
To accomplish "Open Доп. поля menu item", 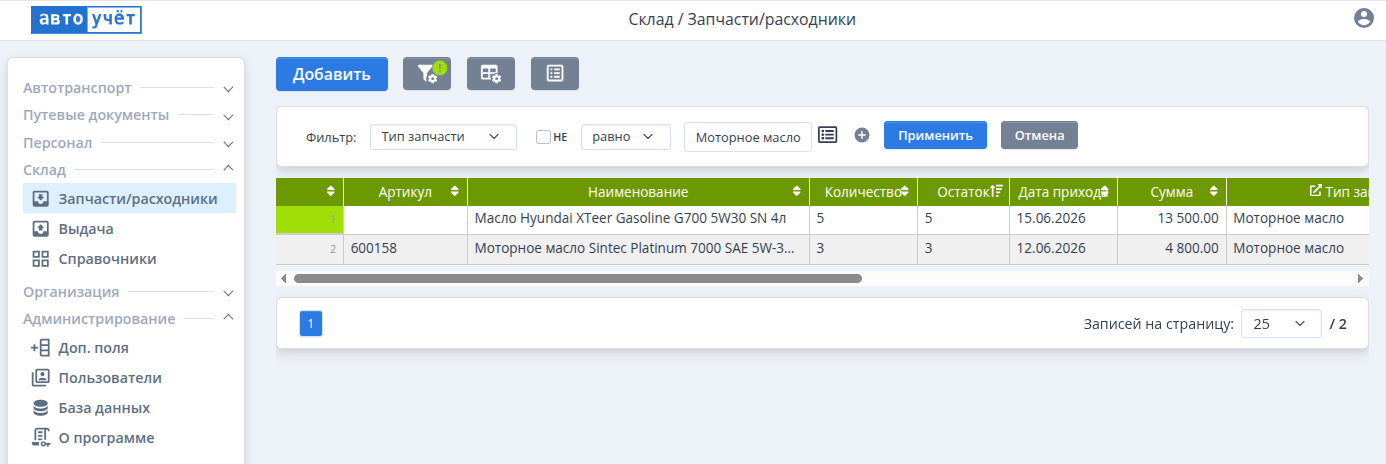I will pos(130,348).
